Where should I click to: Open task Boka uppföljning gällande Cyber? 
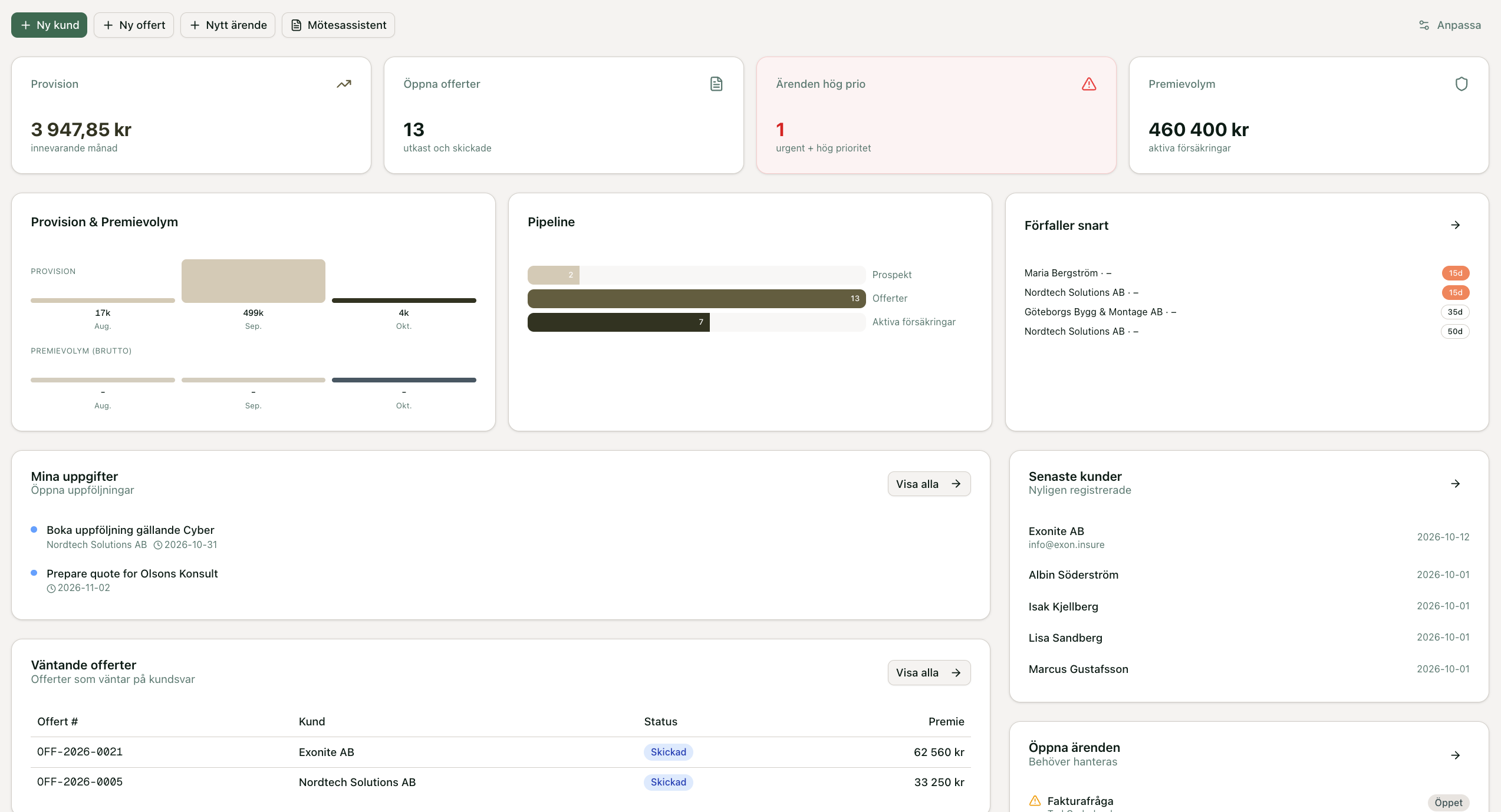(x=130, y=530)
